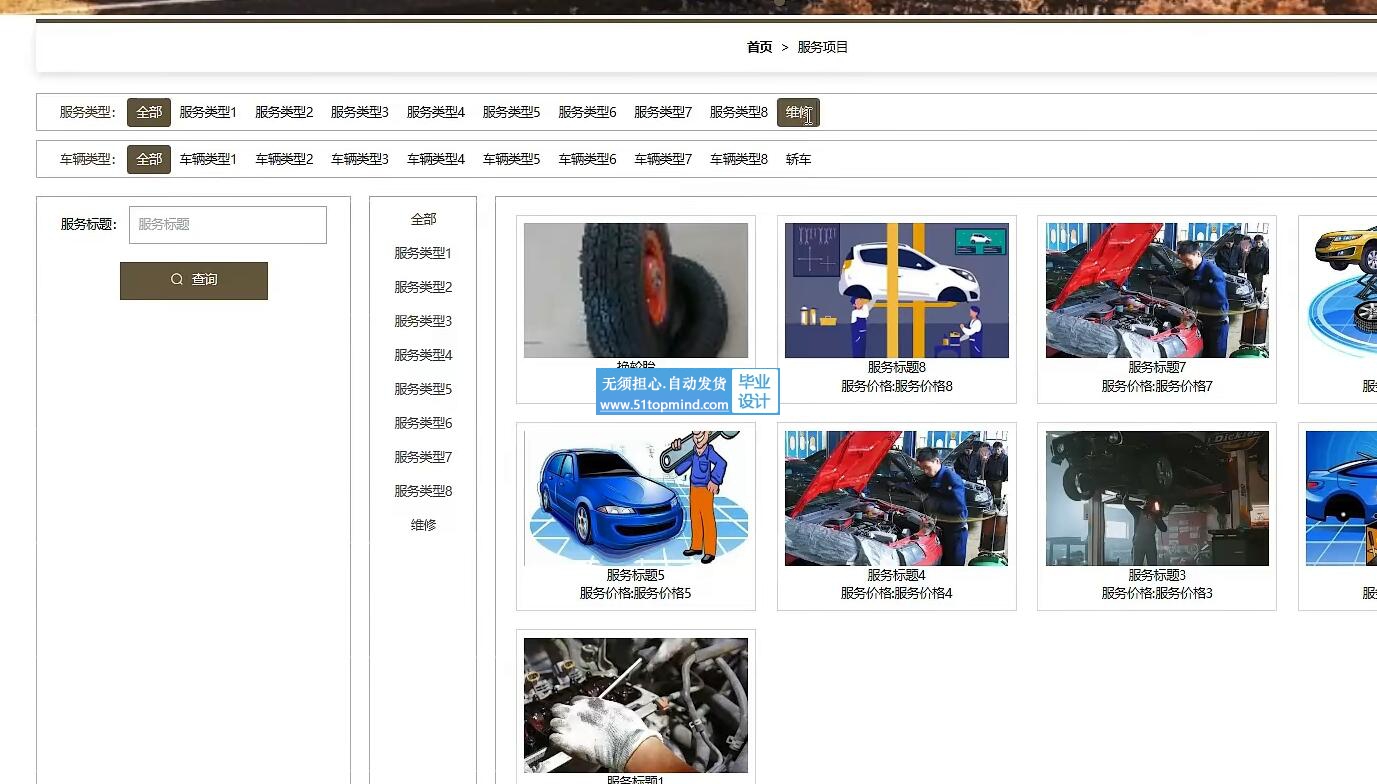The height and width of the screenshot is (784, 1377).
Task: Open the 服务标题7 red hood photo
Action: tap(1157, 290)
